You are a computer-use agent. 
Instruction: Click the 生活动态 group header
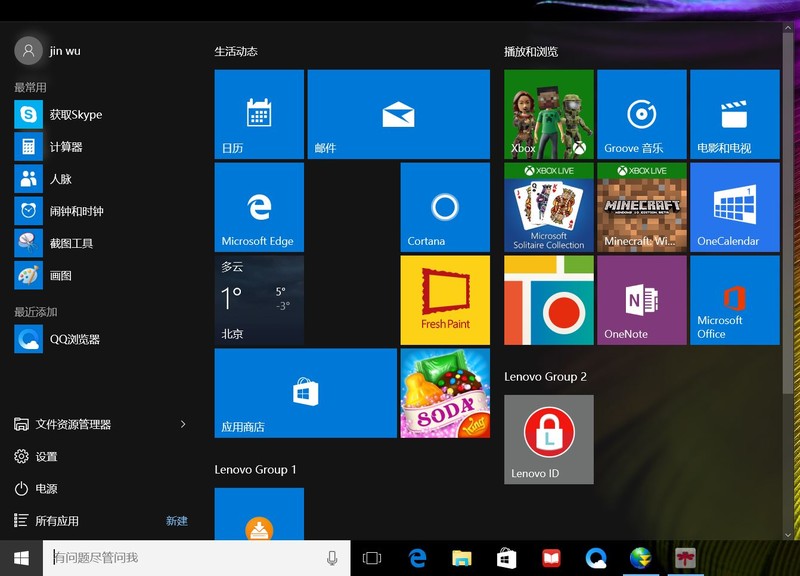click(236, 52)
